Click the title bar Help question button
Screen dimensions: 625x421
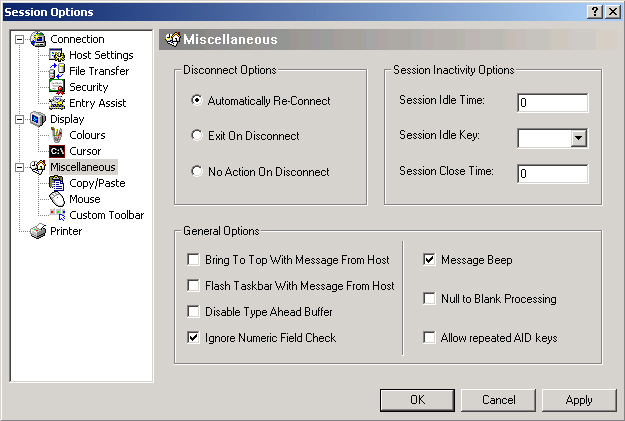coord(594,11)
